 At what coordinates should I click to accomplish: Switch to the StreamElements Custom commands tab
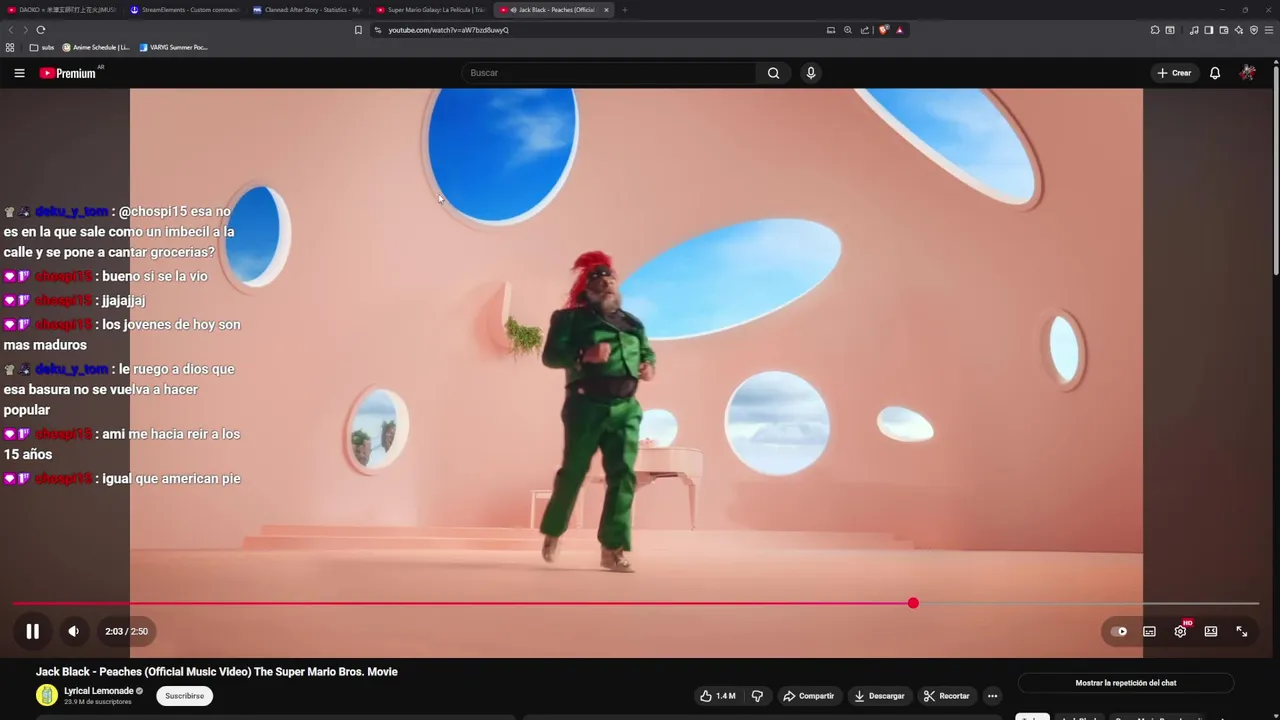pos(186,10)
